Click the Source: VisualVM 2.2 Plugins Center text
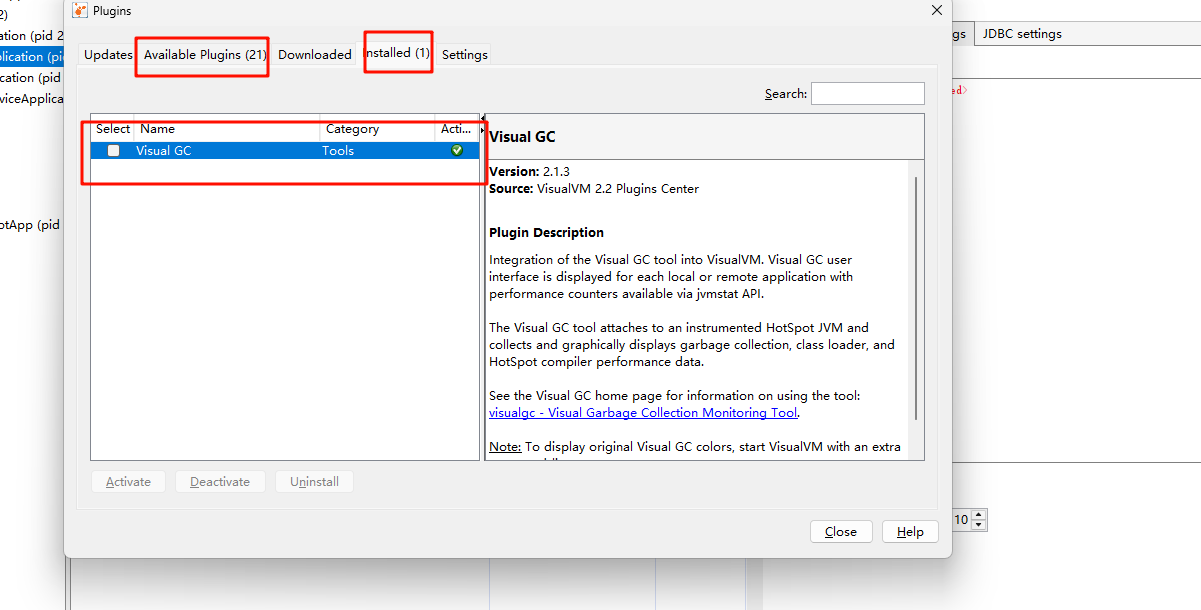 [x=594, y=189]
